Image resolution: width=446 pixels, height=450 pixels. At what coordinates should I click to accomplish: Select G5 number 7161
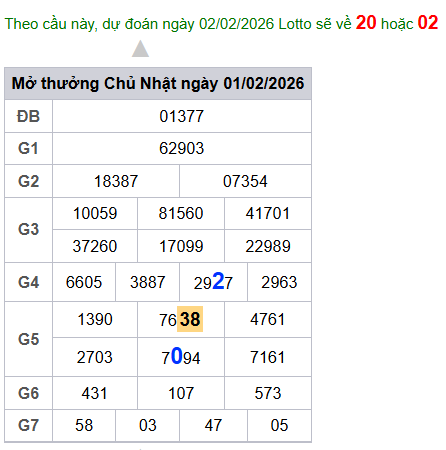(x=268, y=357)
